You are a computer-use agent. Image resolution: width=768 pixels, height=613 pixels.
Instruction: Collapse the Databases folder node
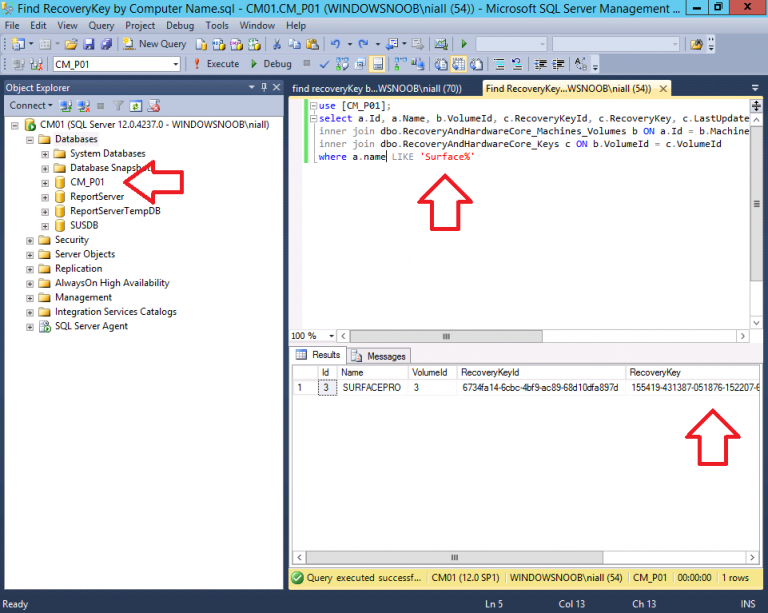coord(30,139)
